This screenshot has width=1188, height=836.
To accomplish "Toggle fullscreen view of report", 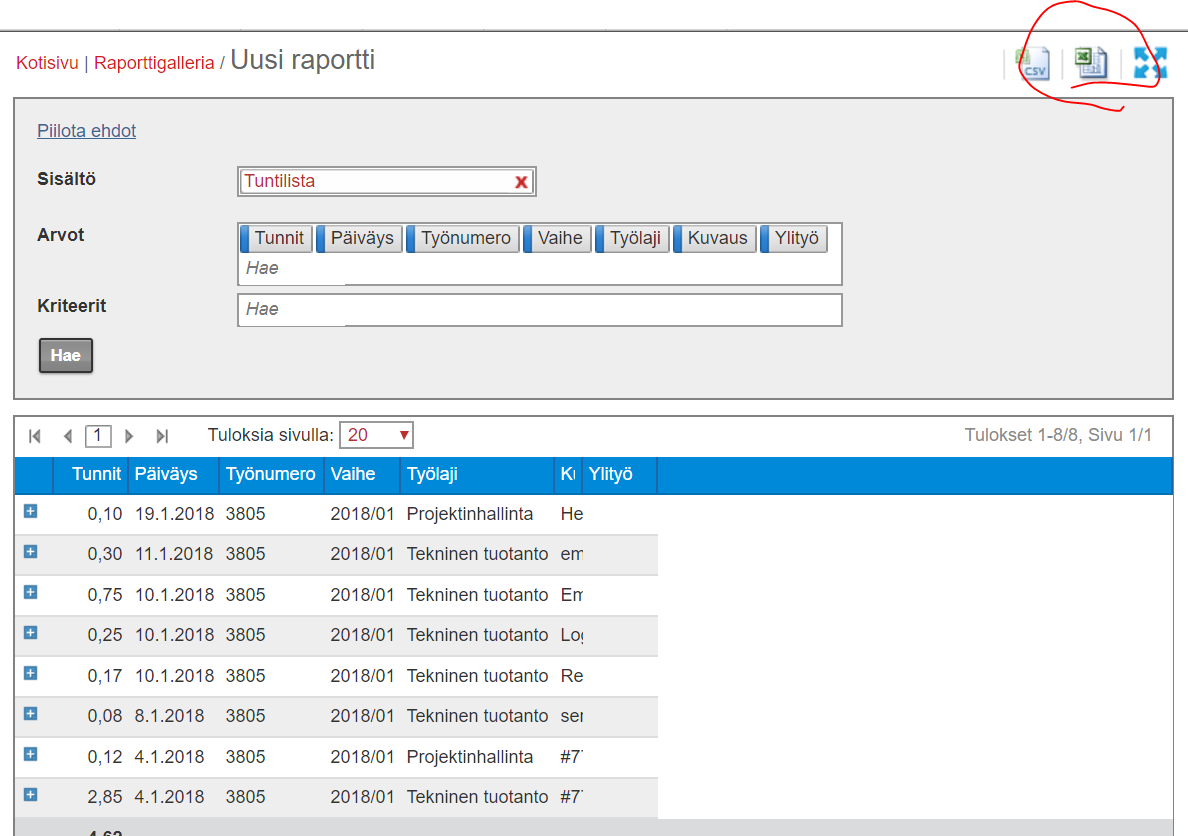I will (1150, 63).
